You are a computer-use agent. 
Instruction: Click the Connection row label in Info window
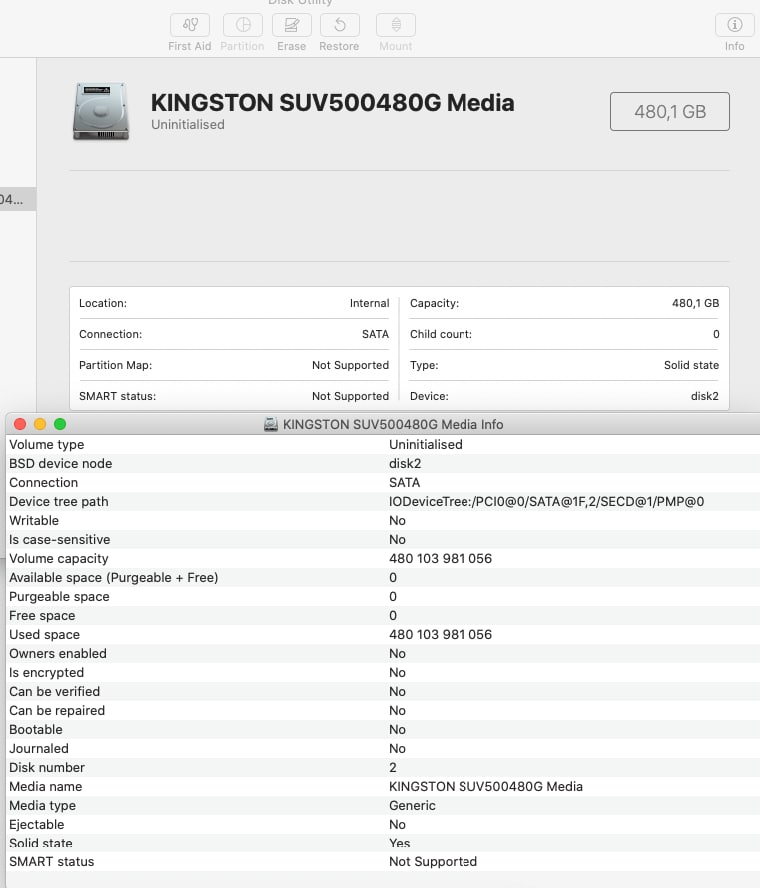[44, 483]
